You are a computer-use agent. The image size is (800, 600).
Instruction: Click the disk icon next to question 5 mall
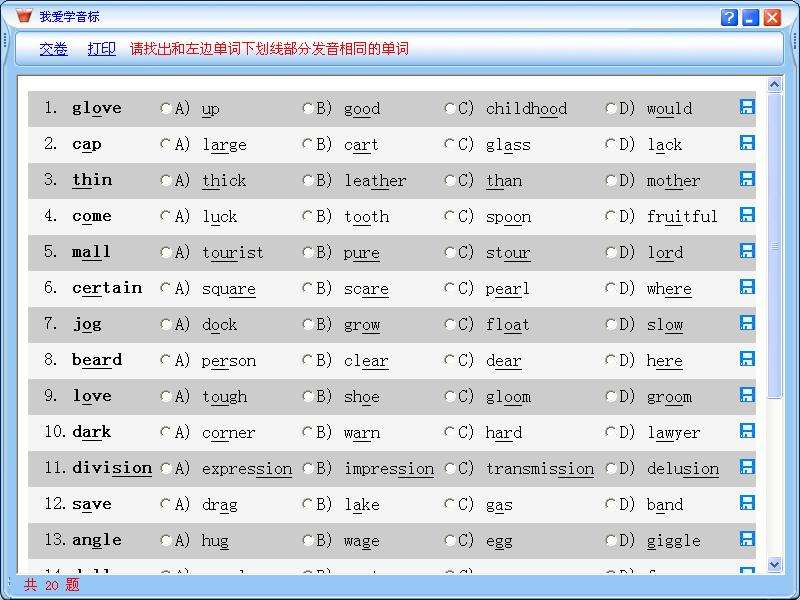click(746, 251)
